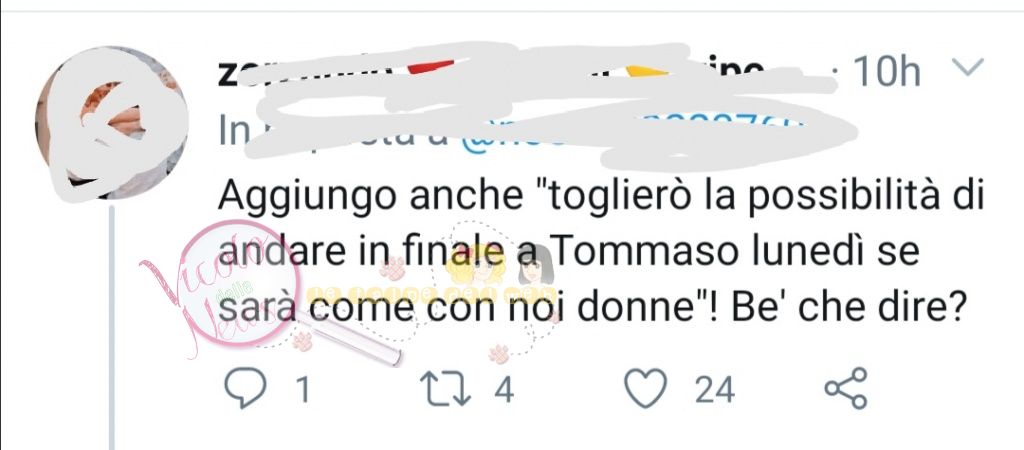Like the tweet with the heart icon
The width and height of the screenshot is (1024, 450).
[x=646, y=388]
